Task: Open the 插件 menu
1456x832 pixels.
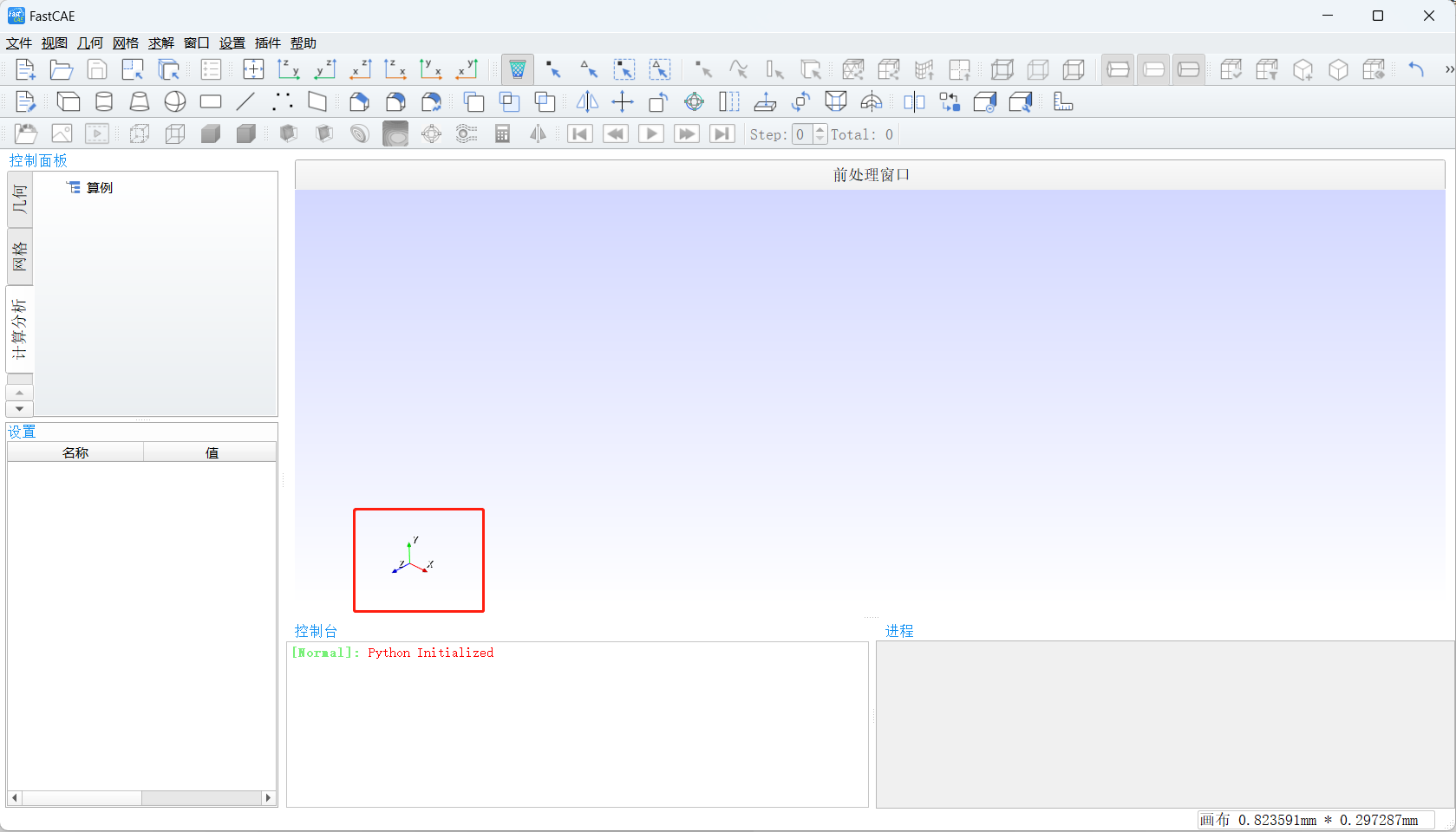Action: coord(268,43)
